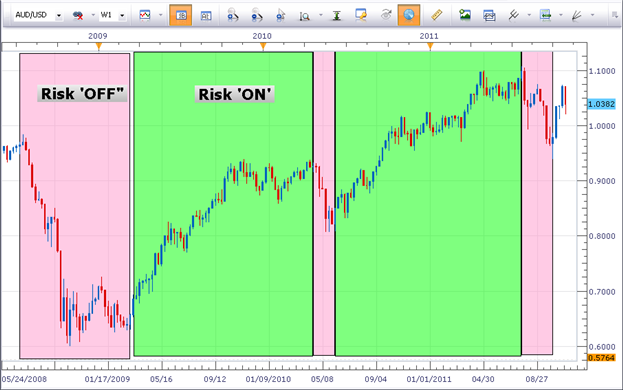The height and width of the screenshot is (390, 623).
Task: Open the pitchfork drawing tools dropdown
Action: coord(529,15)
